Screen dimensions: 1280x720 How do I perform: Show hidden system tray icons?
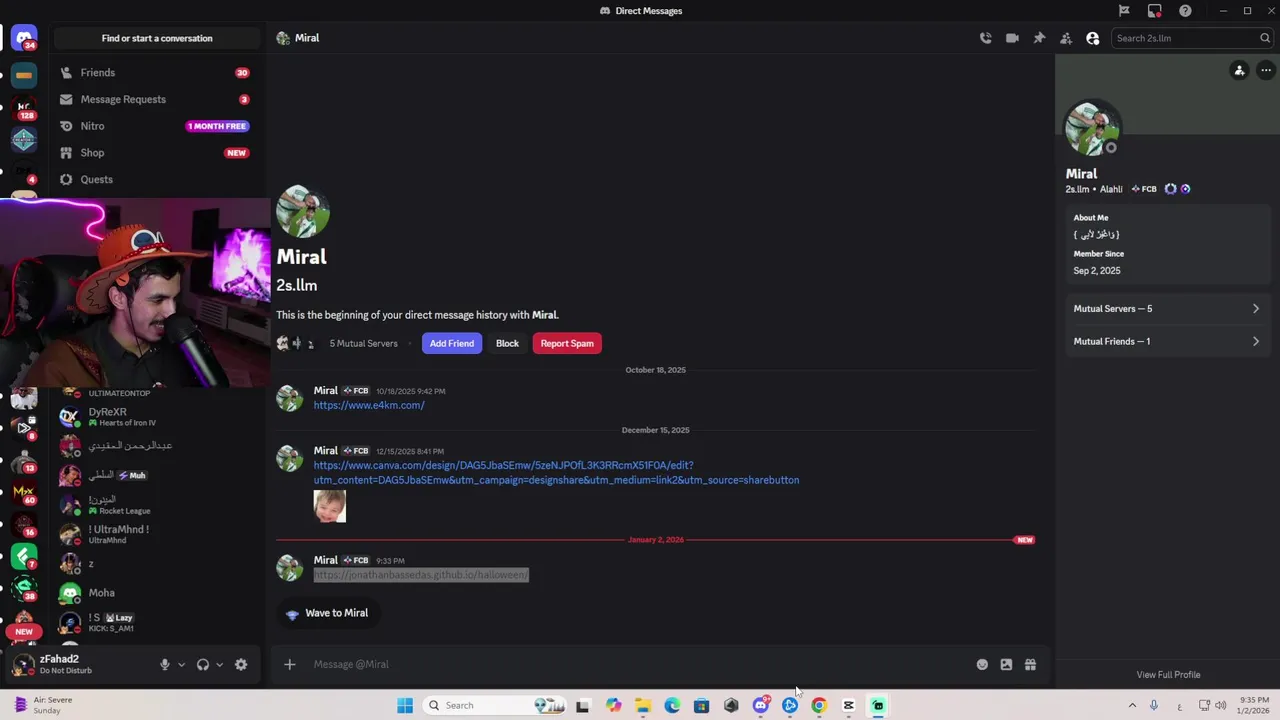(x=1132, y=705)
